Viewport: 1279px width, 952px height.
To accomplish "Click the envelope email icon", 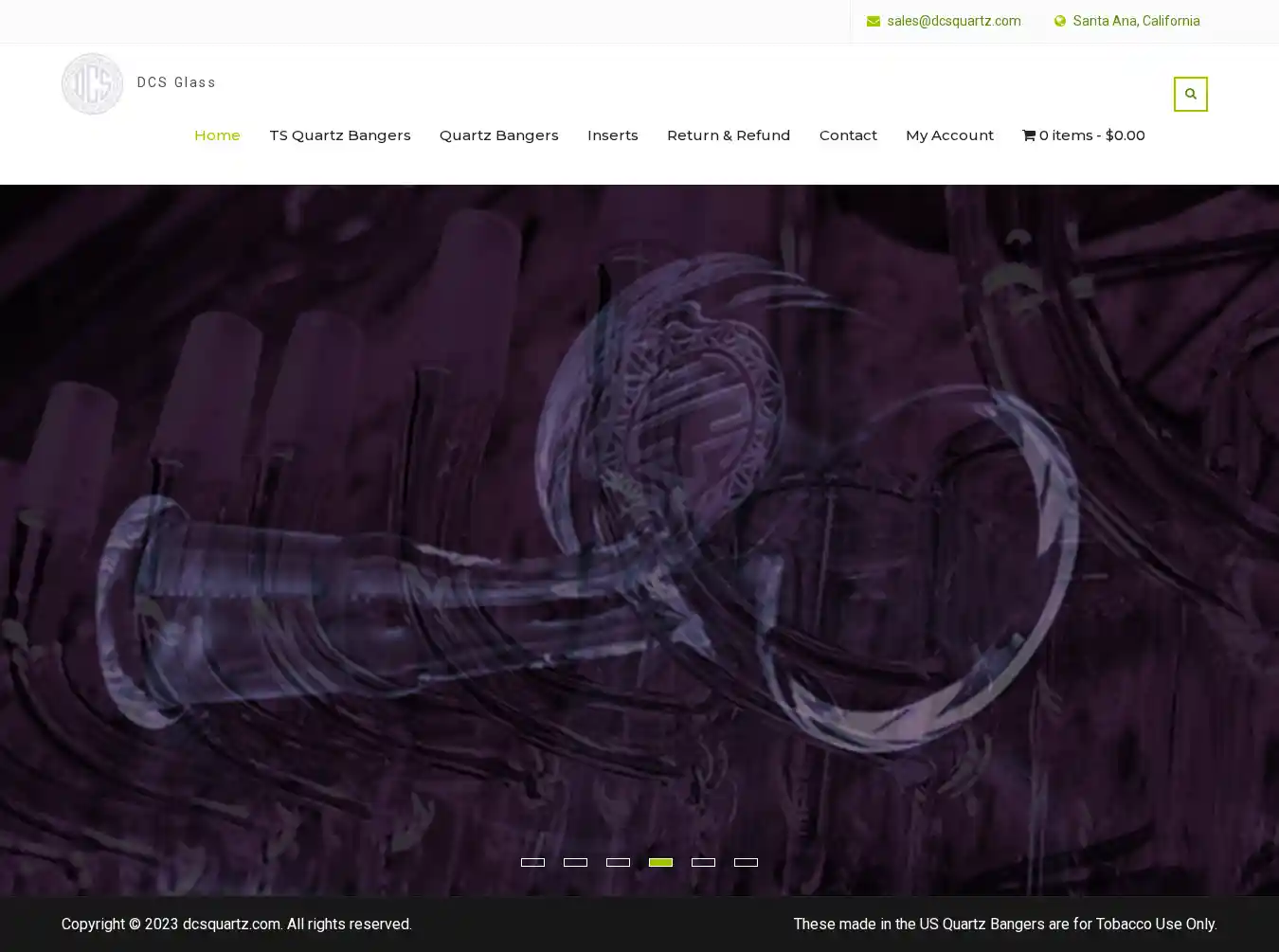I will (873, 21).
